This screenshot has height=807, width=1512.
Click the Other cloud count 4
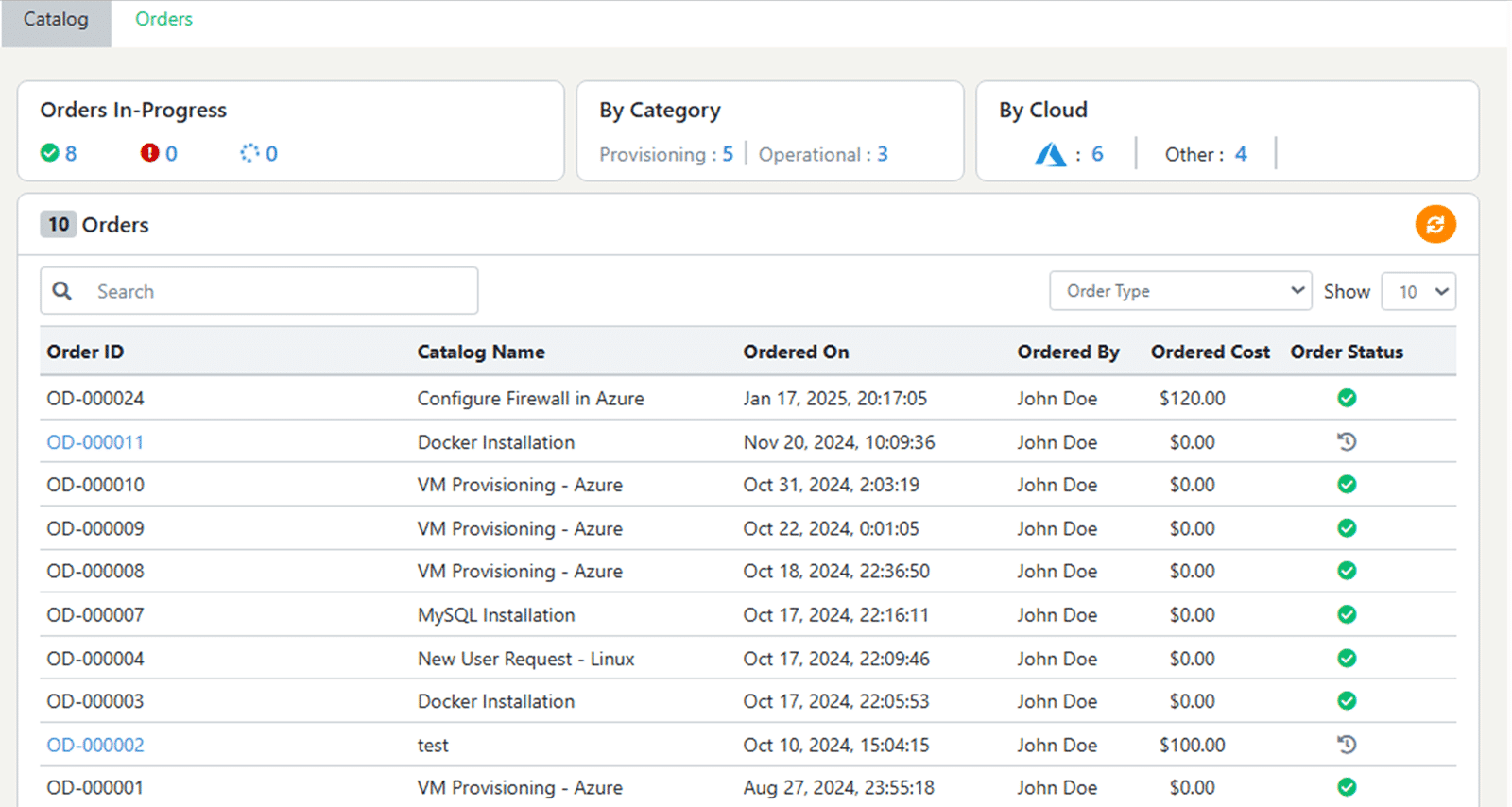coord(1240,154)
